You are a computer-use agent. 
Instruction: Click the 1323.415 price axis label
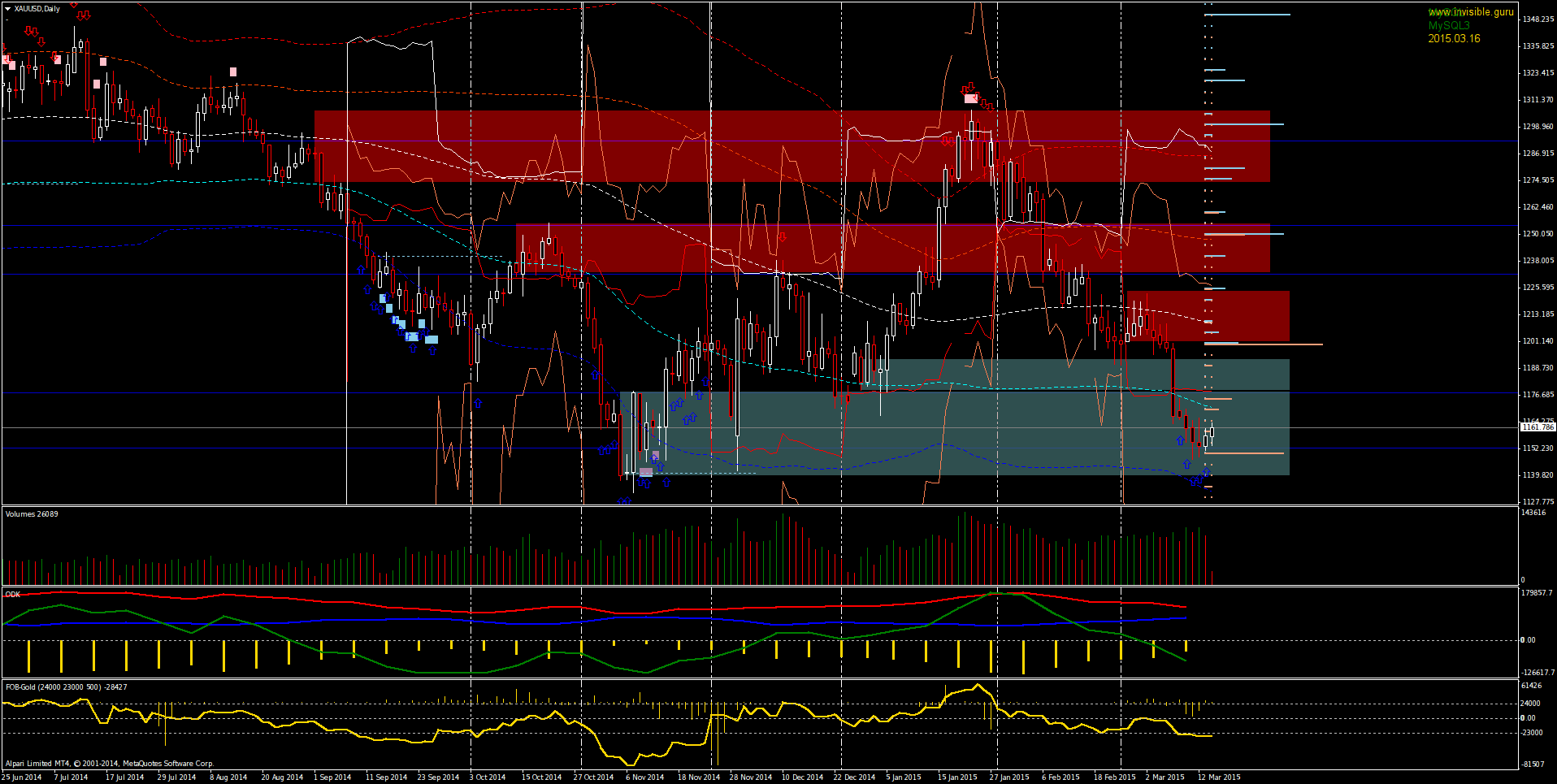point(1537,72)
